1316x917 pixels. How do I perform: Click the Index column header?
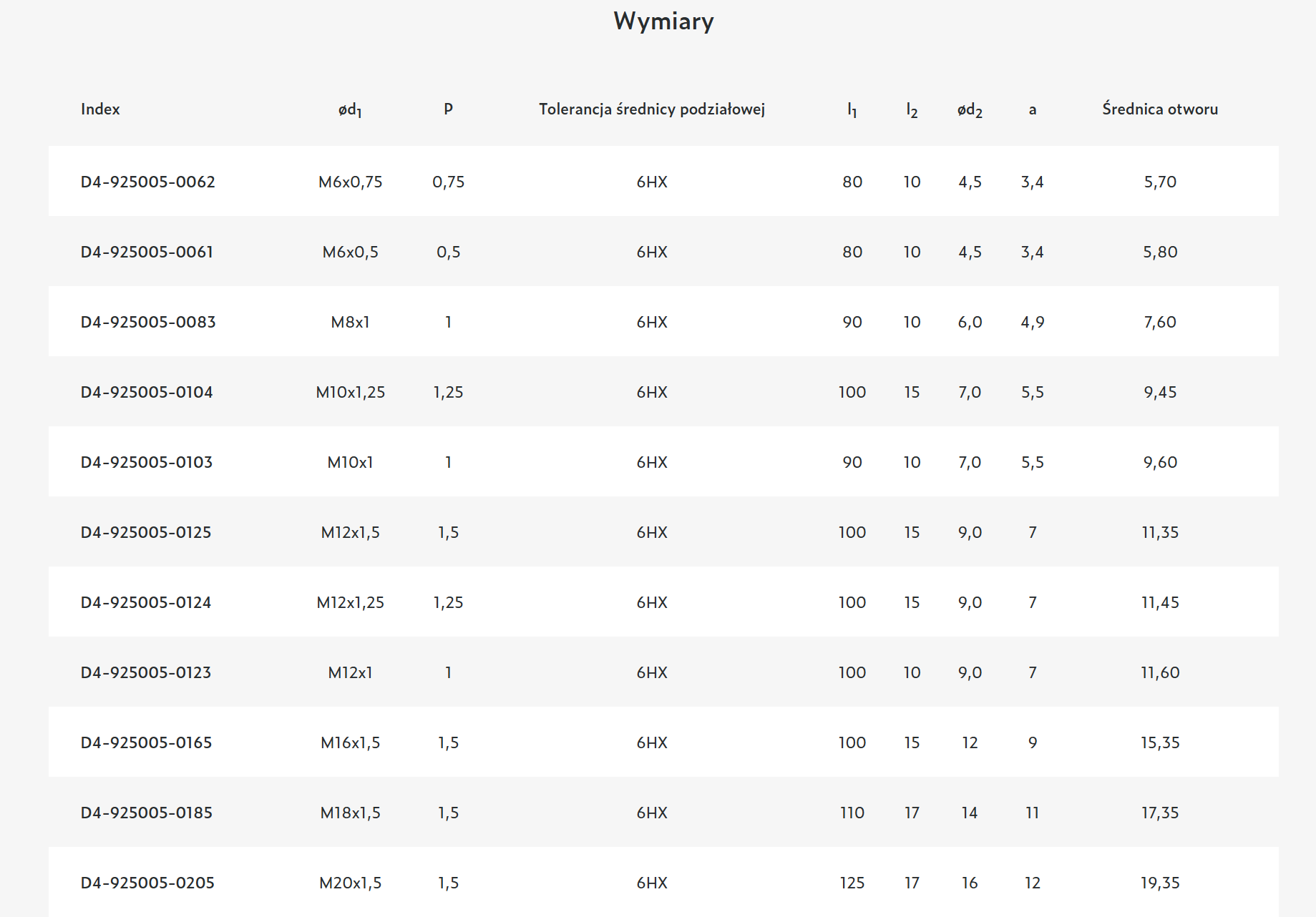pos(100,109)
